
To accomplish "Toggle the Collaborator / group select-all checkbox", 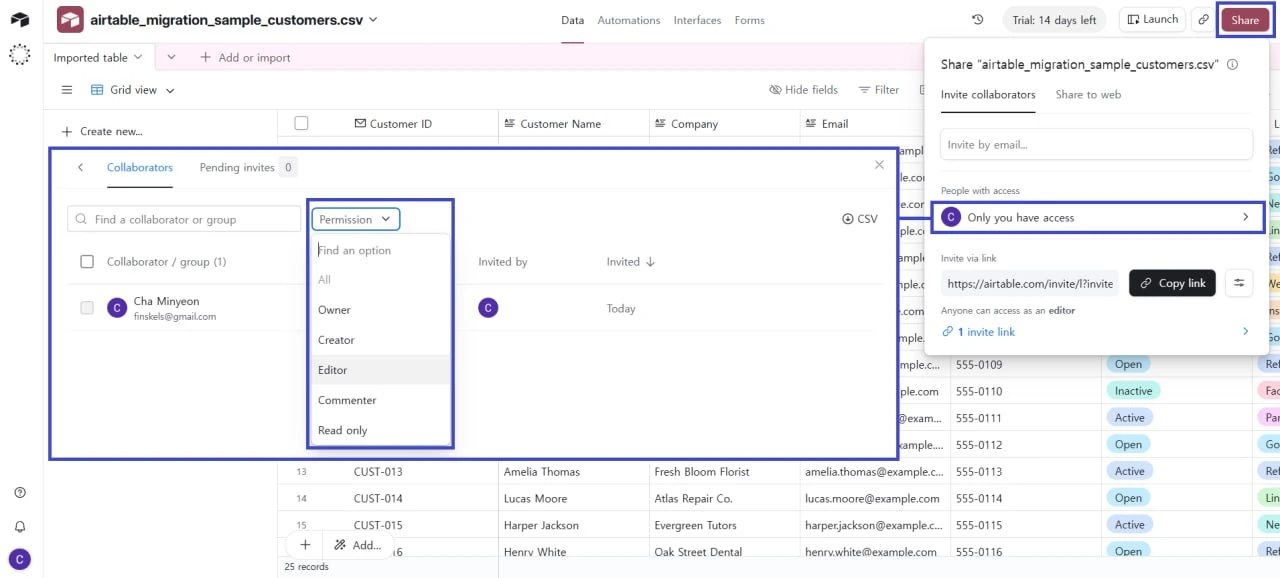I will [x=87, y=262].
